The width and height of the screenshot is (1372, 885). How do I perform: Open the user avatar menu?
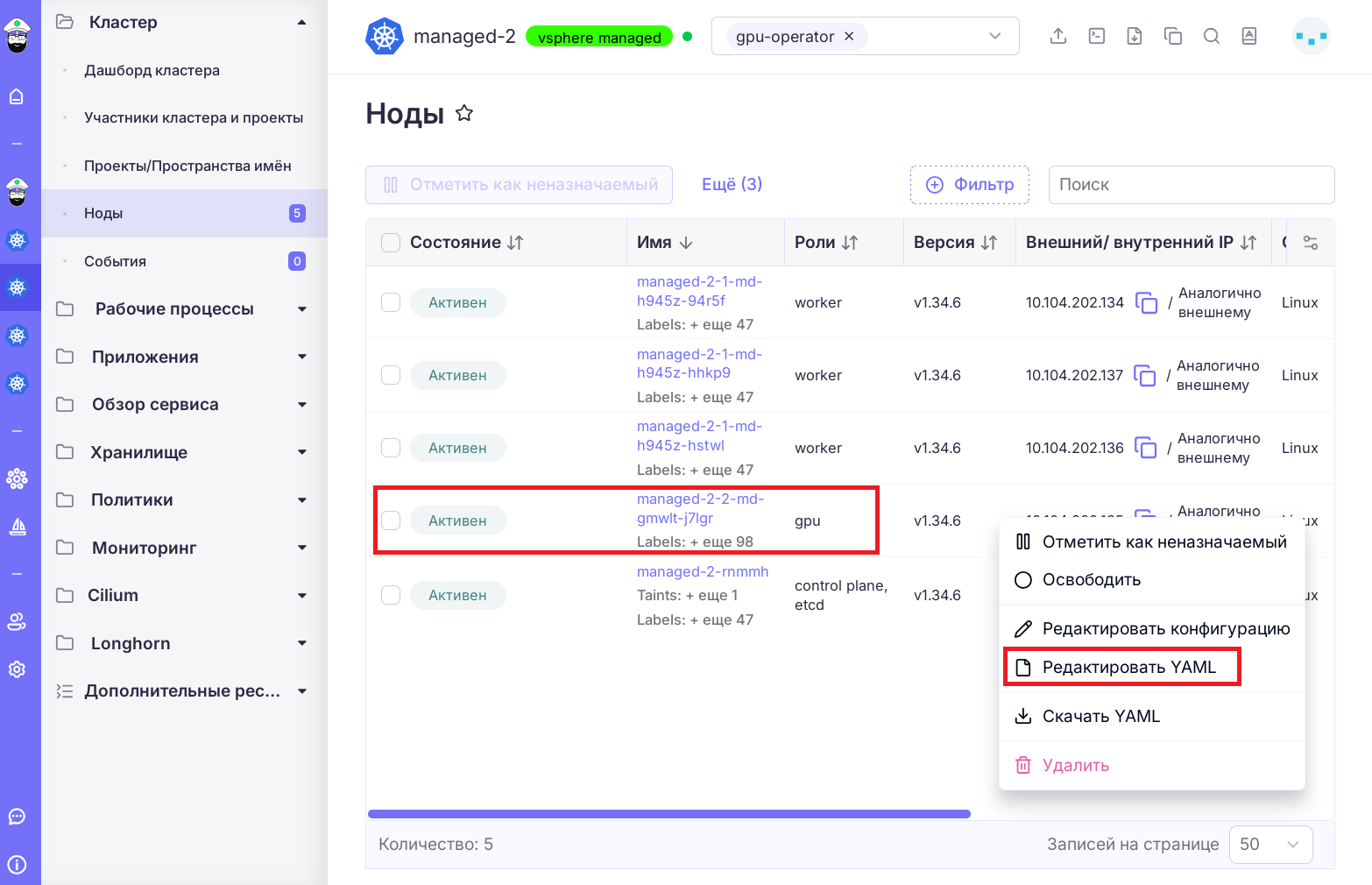(x=1312, y=36)
